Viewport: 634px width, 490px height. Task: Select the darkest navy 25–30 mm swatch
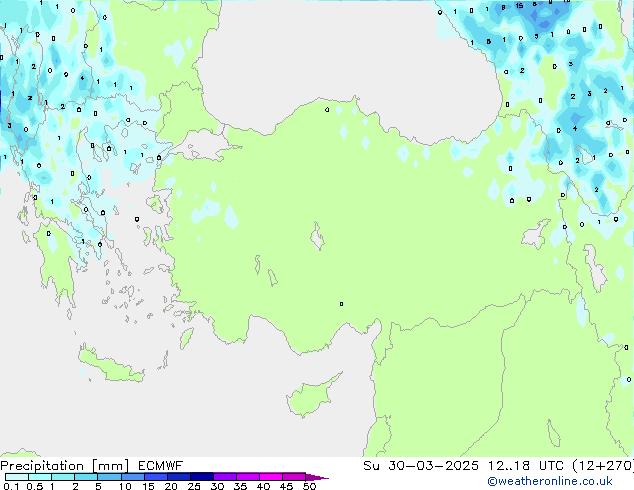coord(202,477)
